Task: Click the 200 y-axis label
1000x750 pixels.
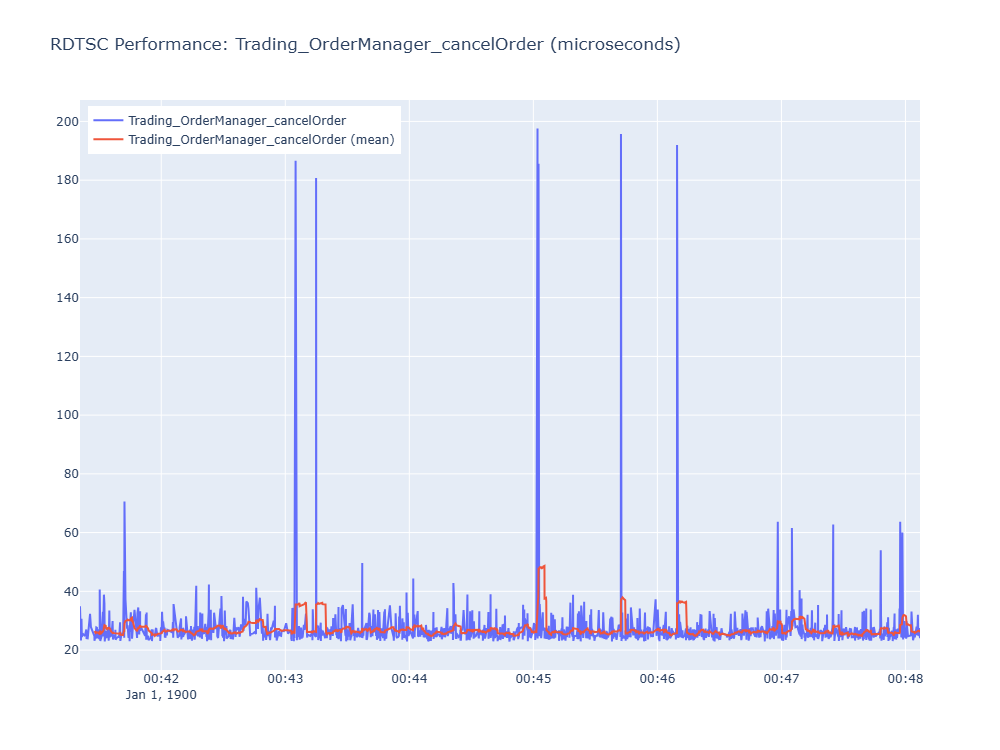Action: pyautogui.click(x=68, y=121)
